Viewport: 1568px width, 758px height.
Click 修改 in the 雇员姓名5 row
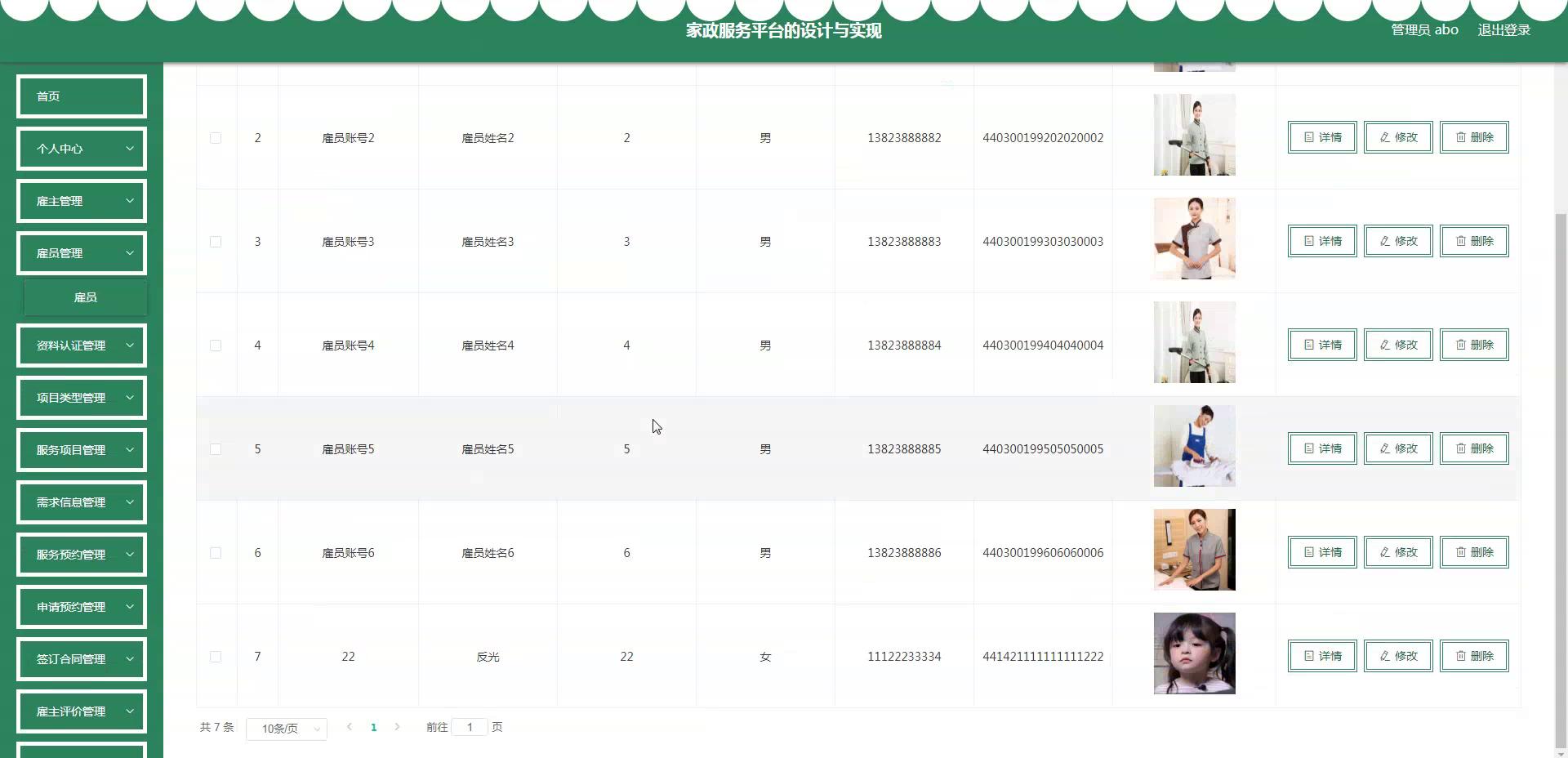(1398, 448)
